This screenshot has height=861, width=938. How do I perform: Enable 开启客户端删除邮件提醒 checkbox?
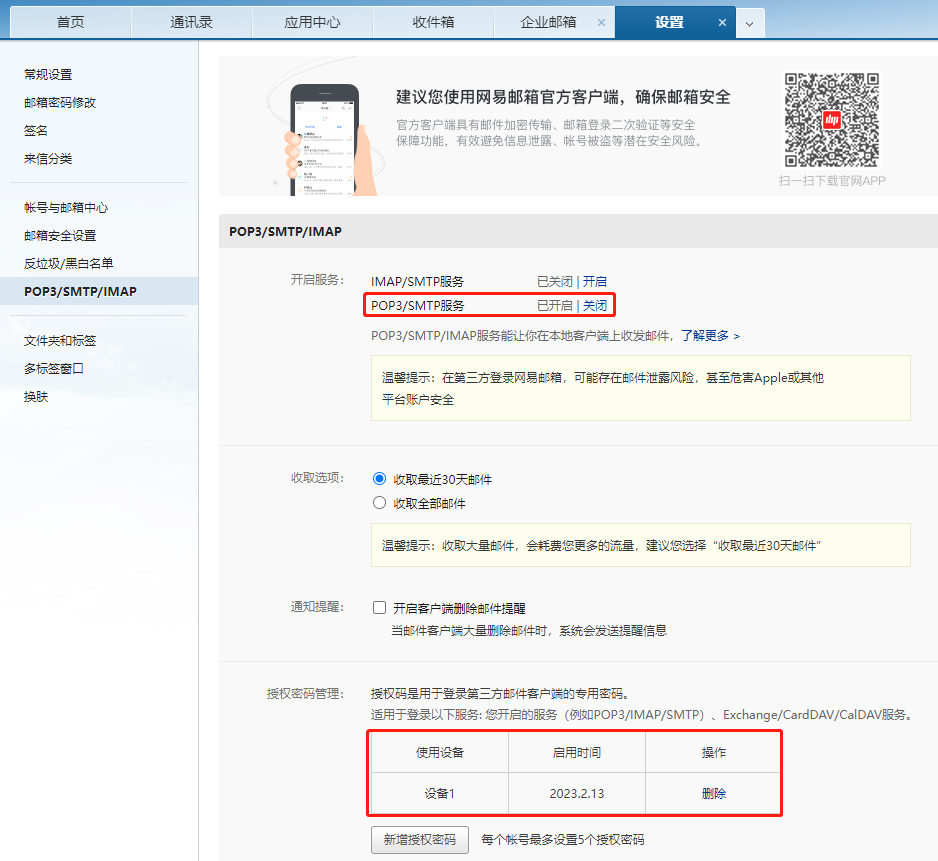coord(379,608)
